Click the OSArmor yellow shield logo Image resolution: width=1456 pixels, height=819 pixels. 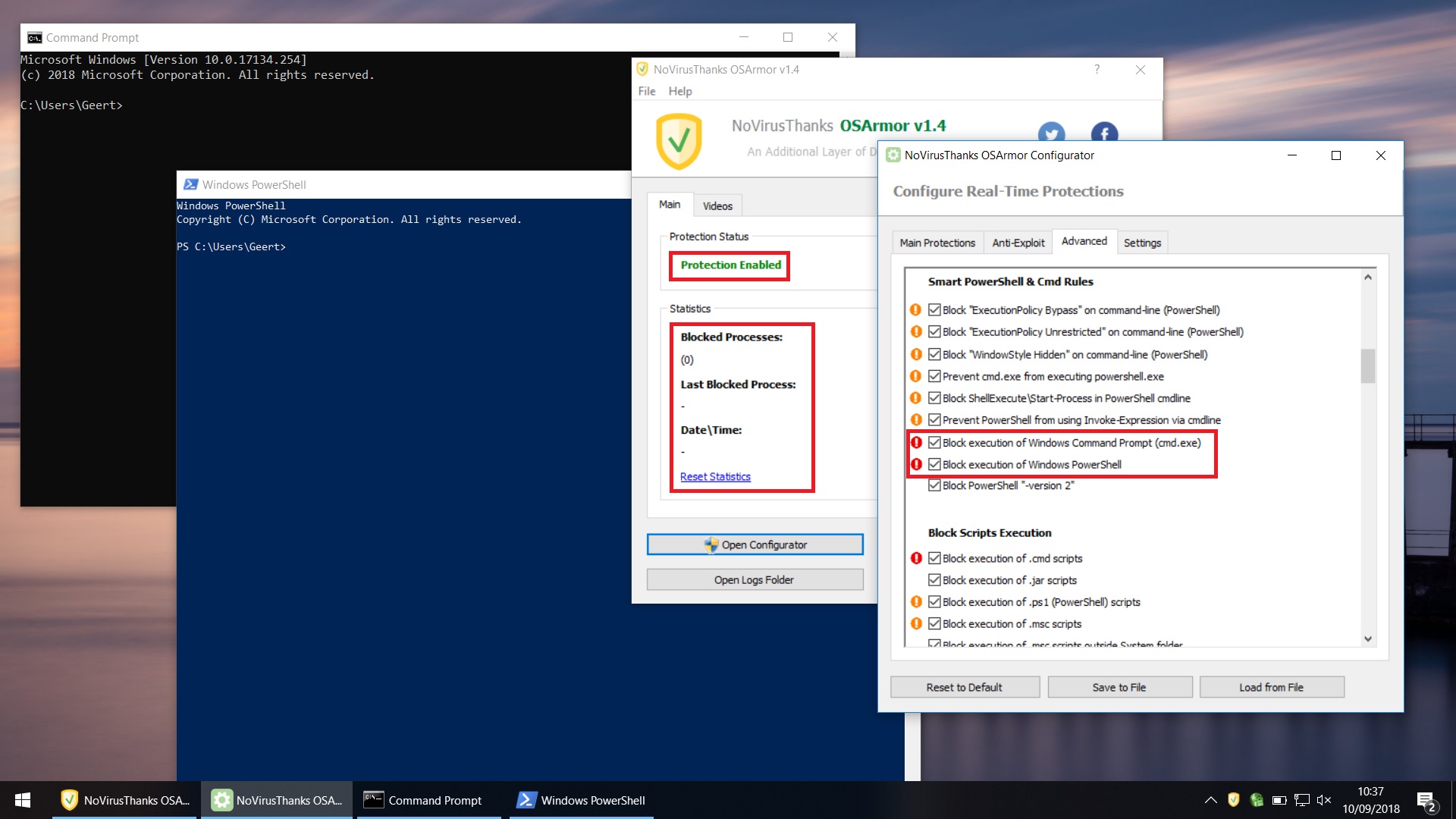pyautogui.click(x=679, y=141)
